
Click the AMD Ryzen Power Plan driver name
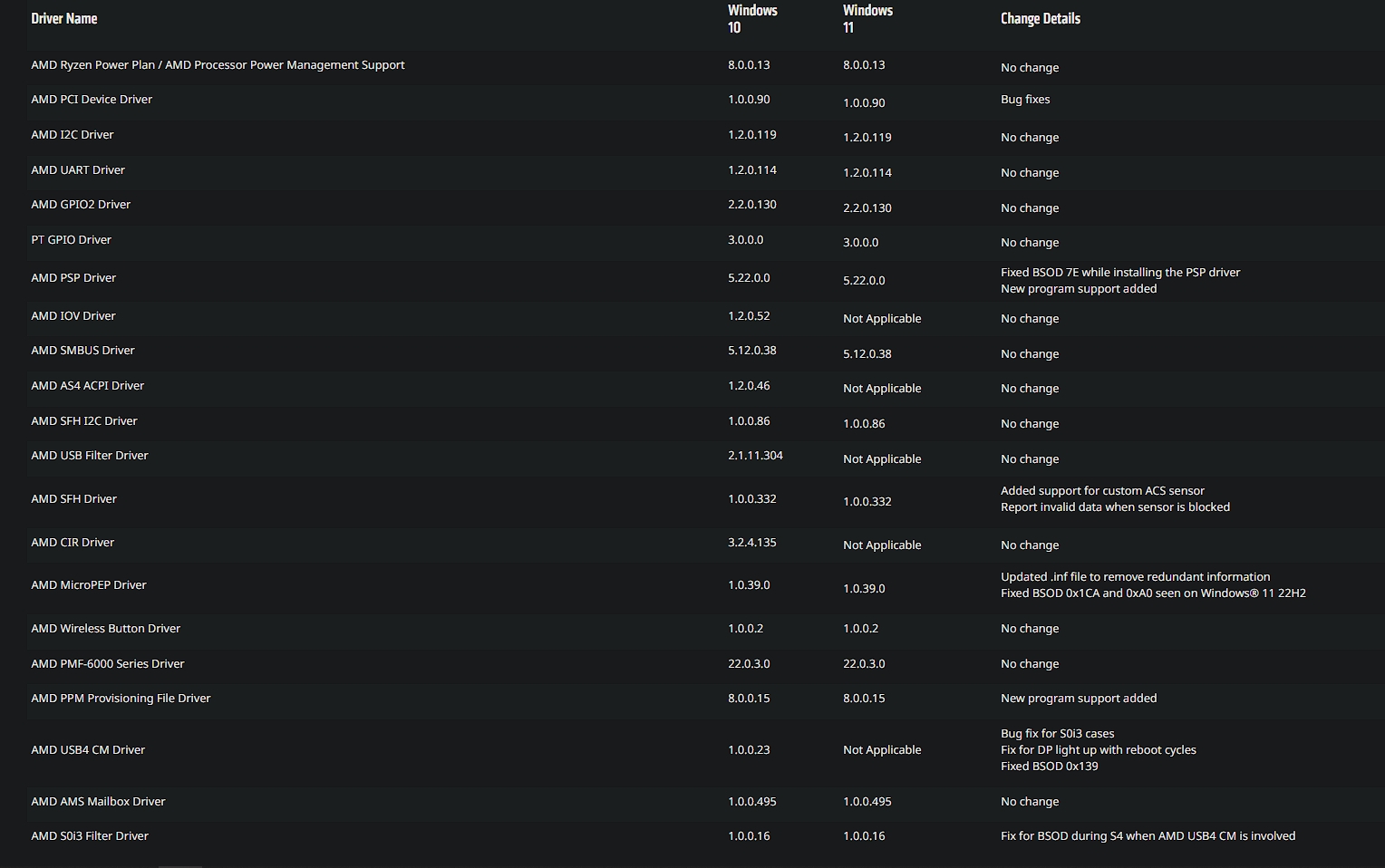[218, 65]
